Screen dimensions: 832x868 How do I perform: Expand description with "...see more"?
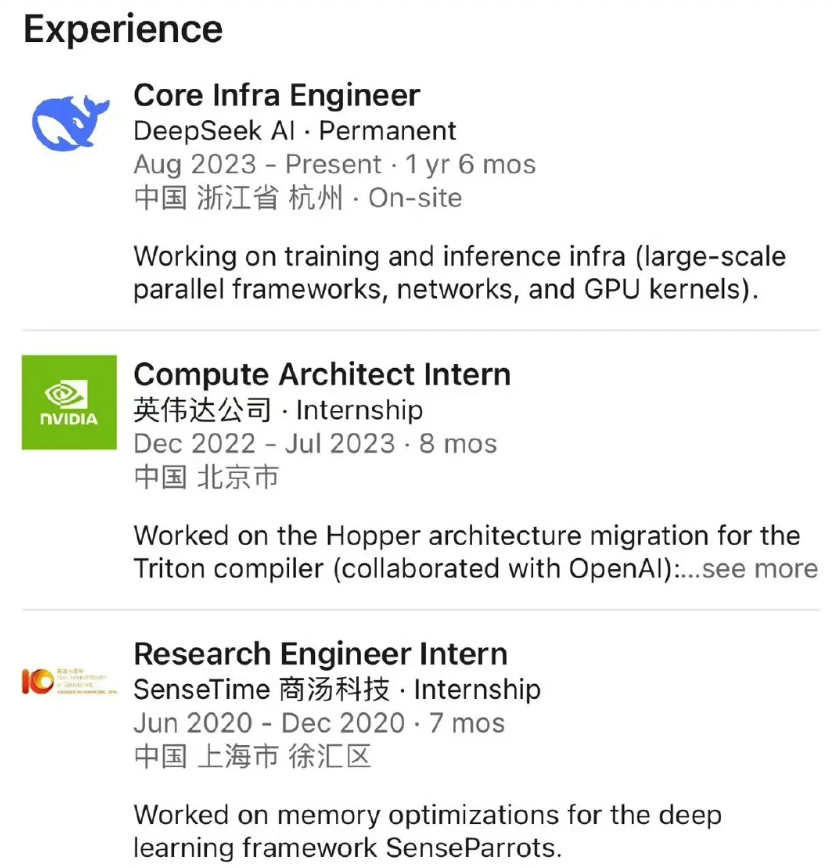click(759, 568)
